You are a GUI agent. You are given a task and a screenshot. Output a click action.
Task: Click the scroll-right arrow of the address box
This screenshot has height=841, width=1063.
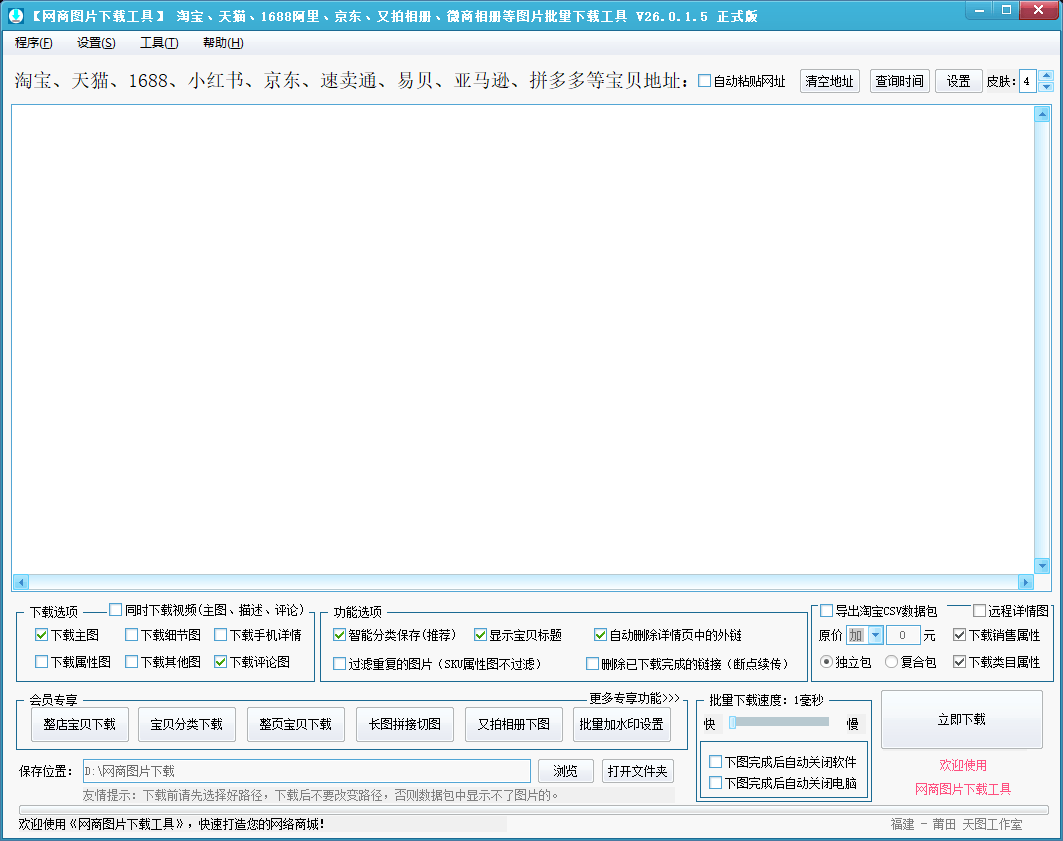pyautogui.click(x=1025, y=582)
